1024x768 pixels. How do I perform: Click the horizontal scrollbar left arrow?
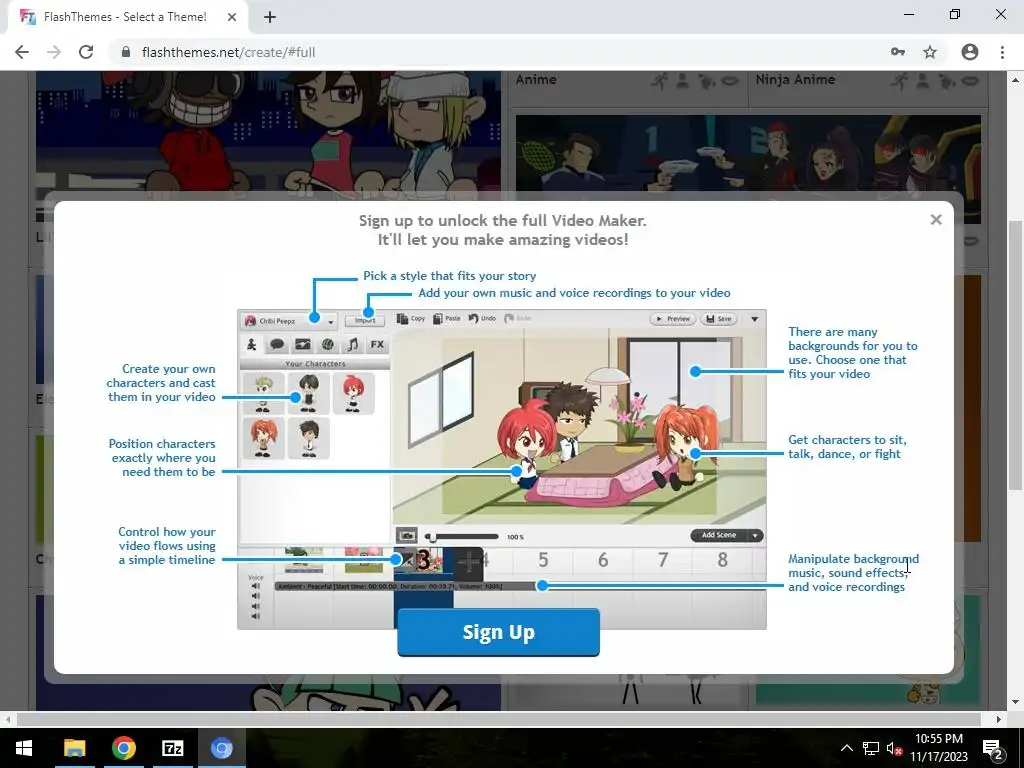click(x=7, y=719)
